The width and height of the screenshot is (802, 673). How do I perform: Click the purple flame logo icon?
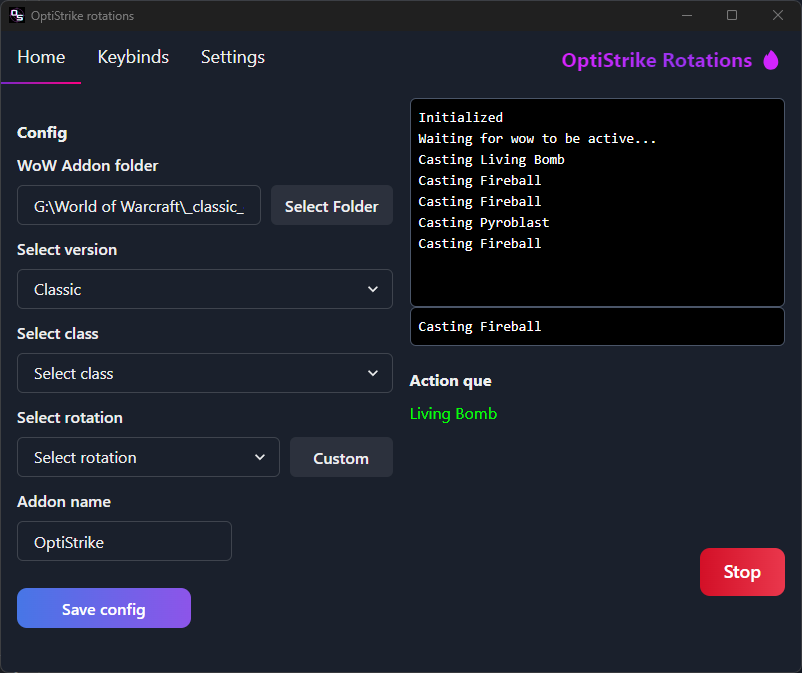pyautogui.click(x=771, y=60)
